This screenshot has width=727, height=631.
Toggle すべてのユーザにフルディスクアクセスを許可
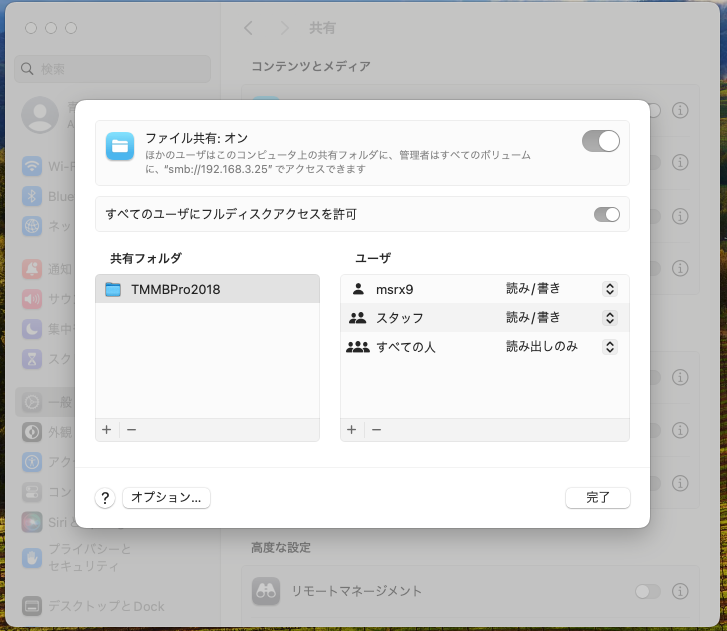[x=606, y=214]
